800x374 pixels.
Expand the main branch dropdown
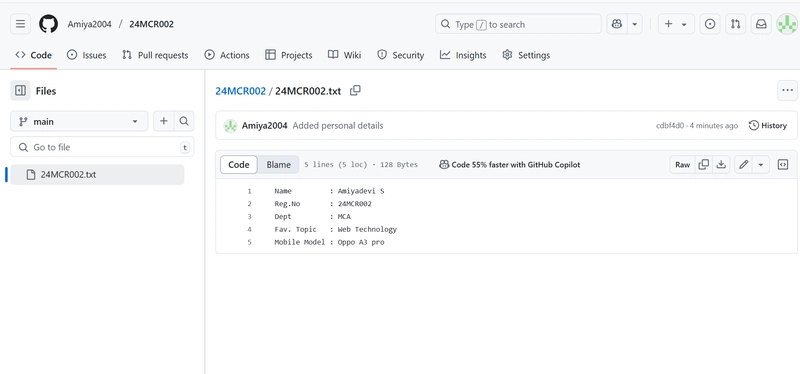(x=79, y=121)
